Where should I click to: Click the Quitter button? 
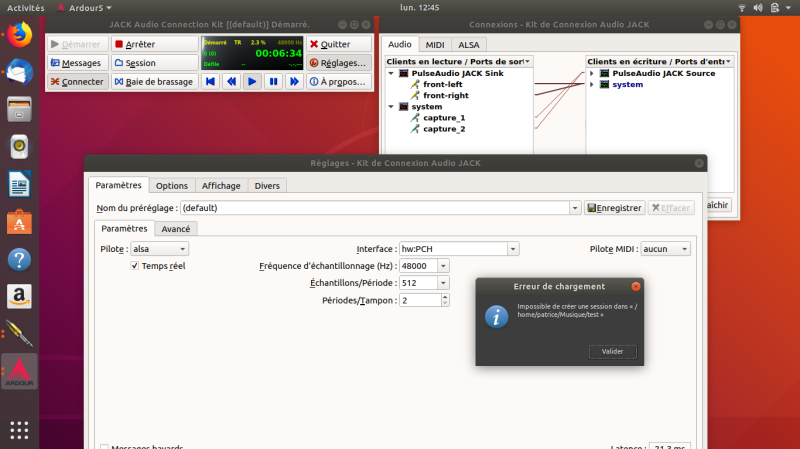click(339, 44)
